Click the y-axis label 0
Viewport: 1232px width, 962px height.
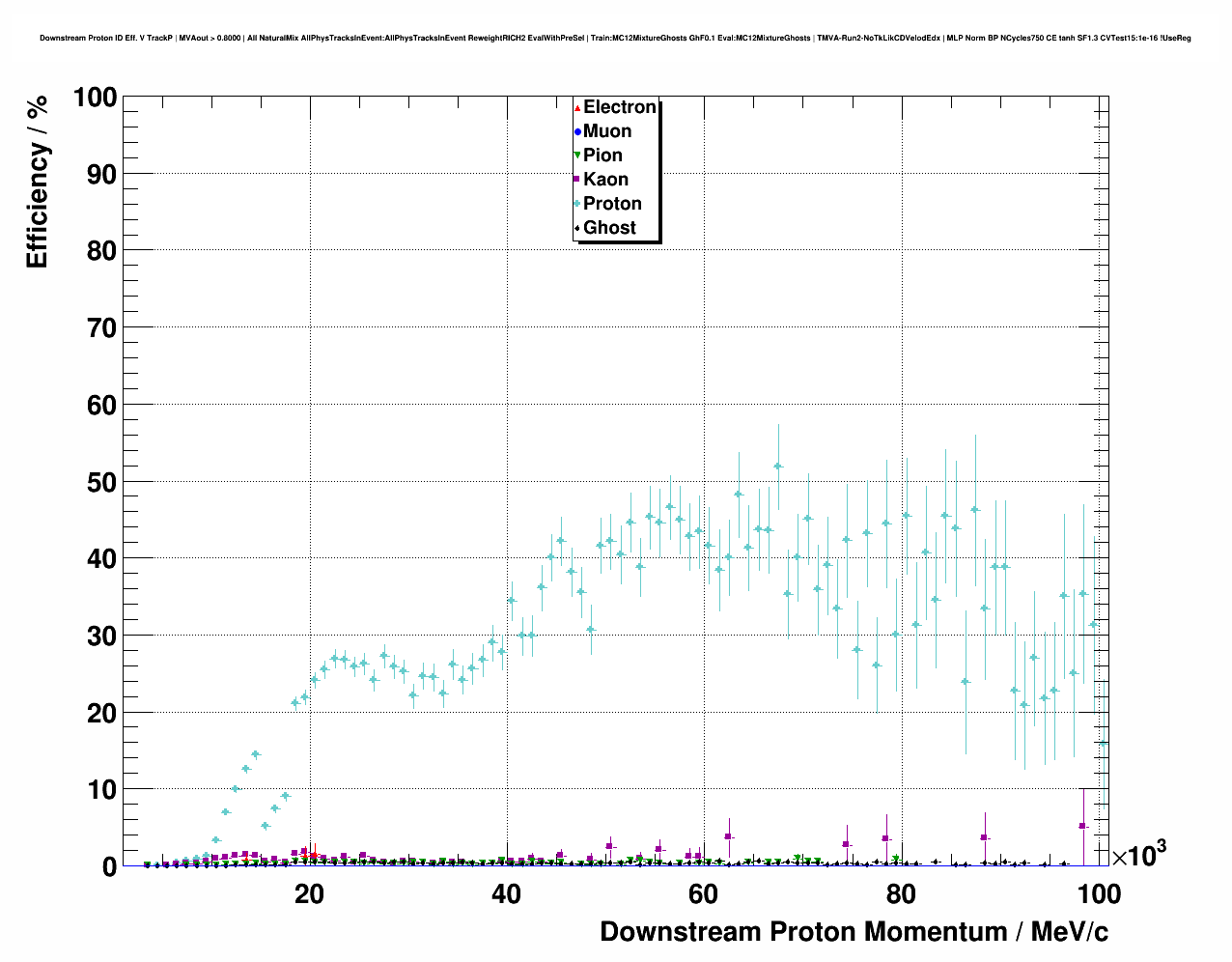(110, 867)
